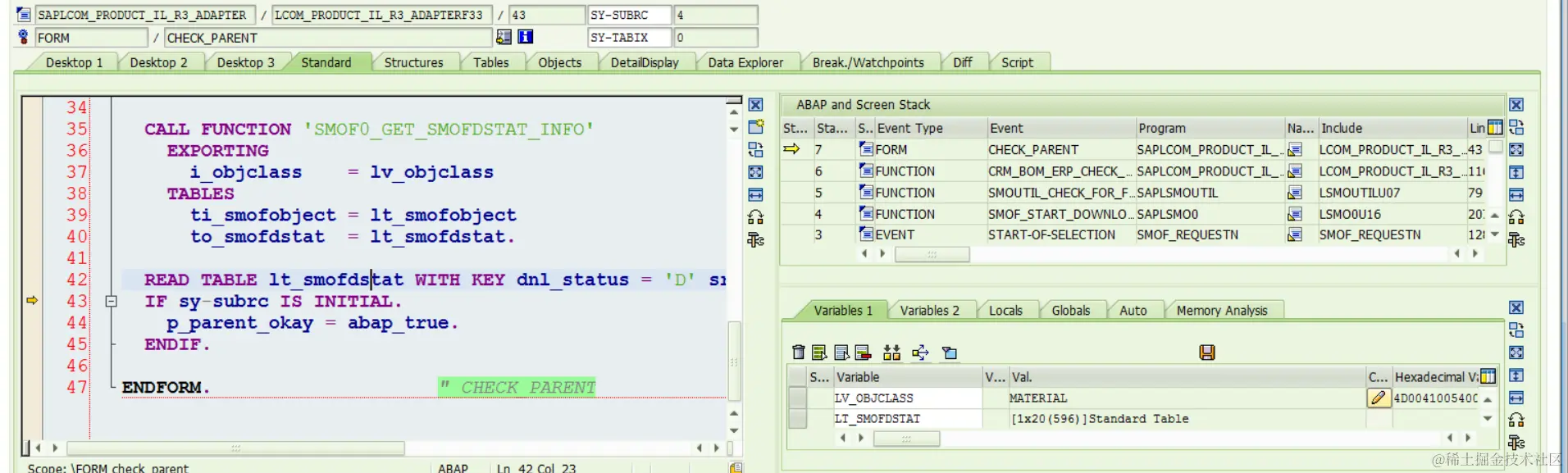Click up arrow in ABAP stack vertical scrollbar
This screenshot has height=473, width=1568.
1495,215
